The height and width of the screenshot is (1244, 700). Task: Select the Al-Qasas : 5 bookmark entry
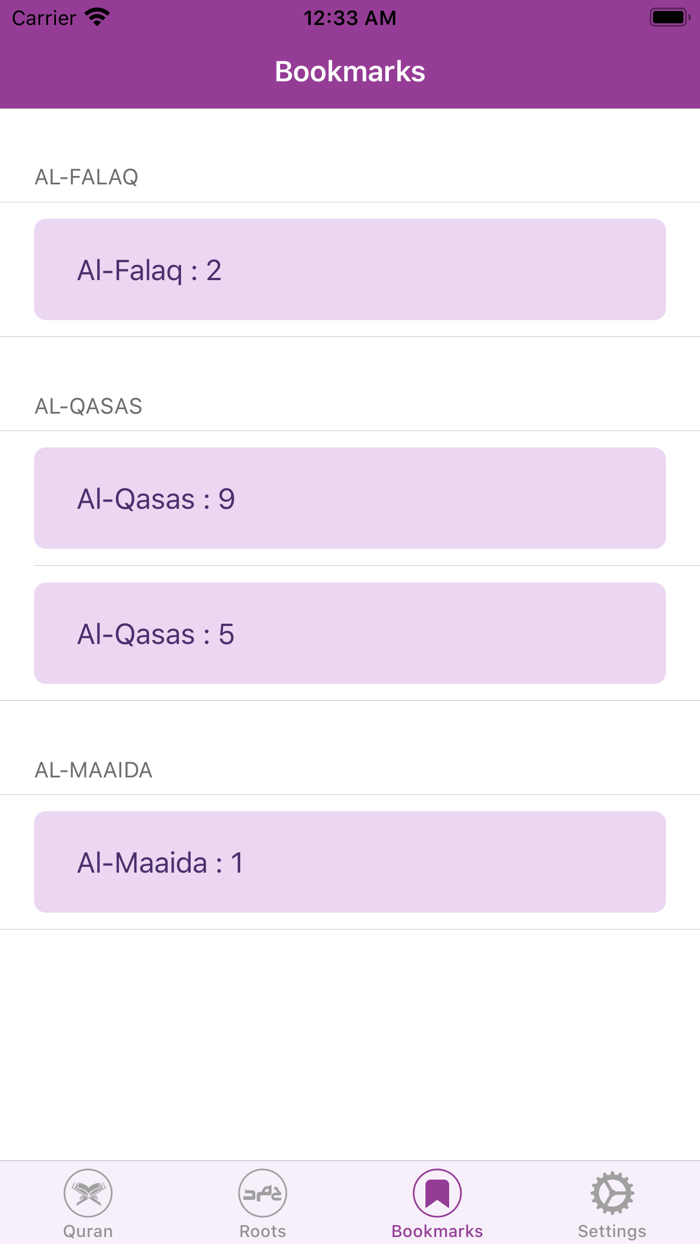(x=349, y=633)
